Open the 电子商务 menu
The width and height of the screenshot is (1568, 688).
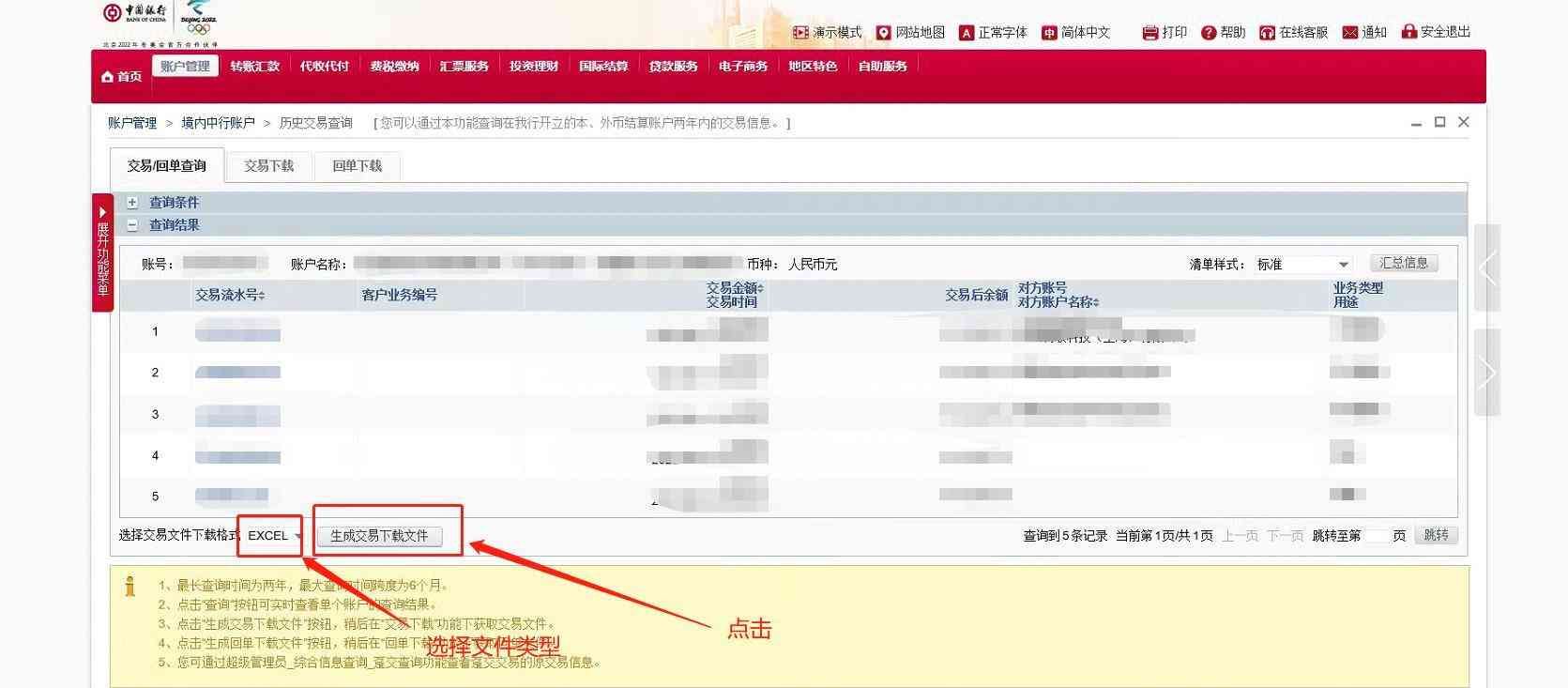[x=742, y=66]
